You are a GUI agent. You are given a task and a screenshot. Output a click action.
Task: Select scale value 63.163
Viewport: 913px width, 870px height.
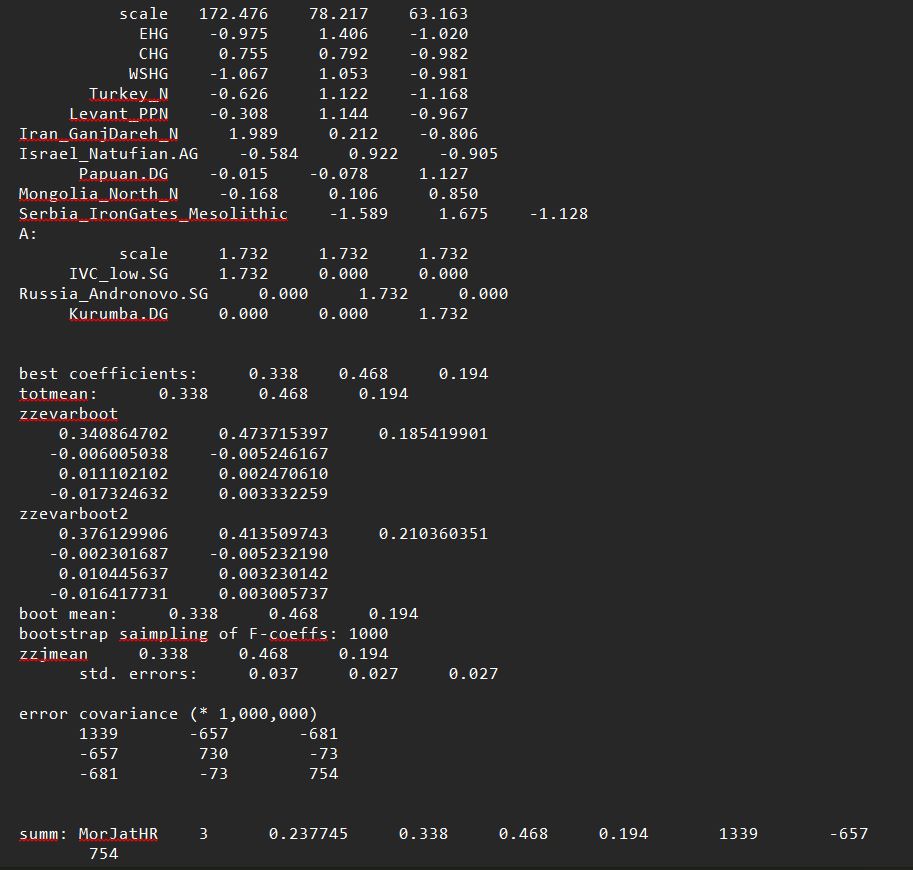tap(438, 14)
